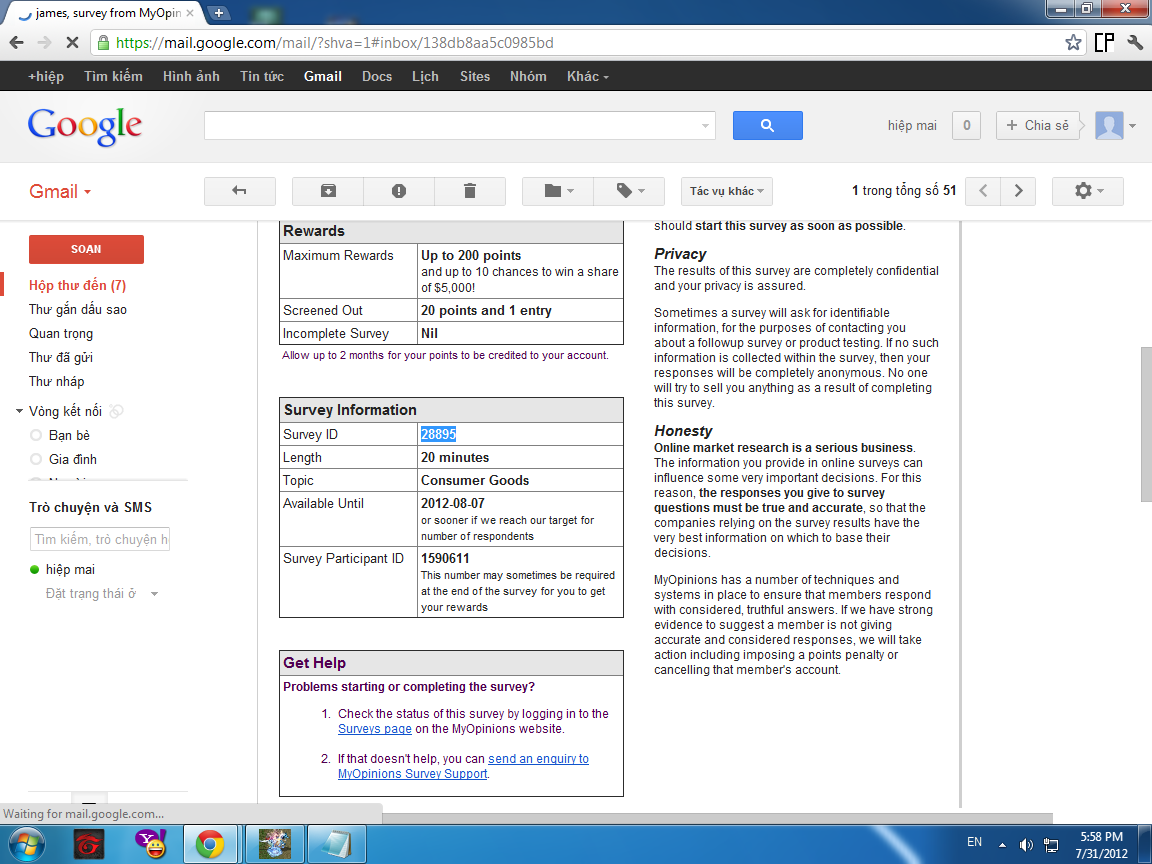1152x864 pixels.
Task: Collapse the Vòng kết nối circles section
Action: 19,411
